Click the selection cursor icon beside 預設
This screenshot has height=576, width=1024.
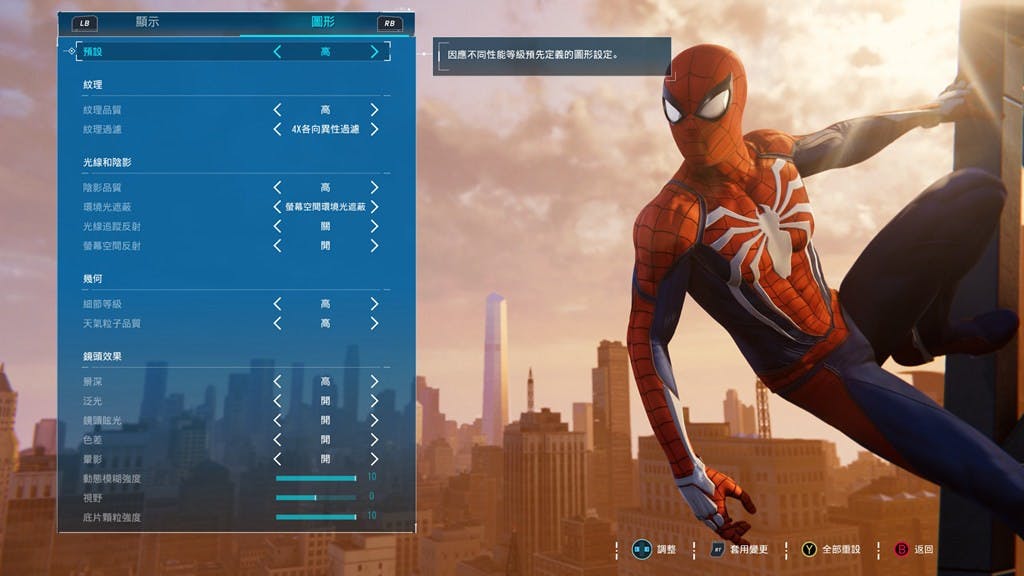pos(71,51)
